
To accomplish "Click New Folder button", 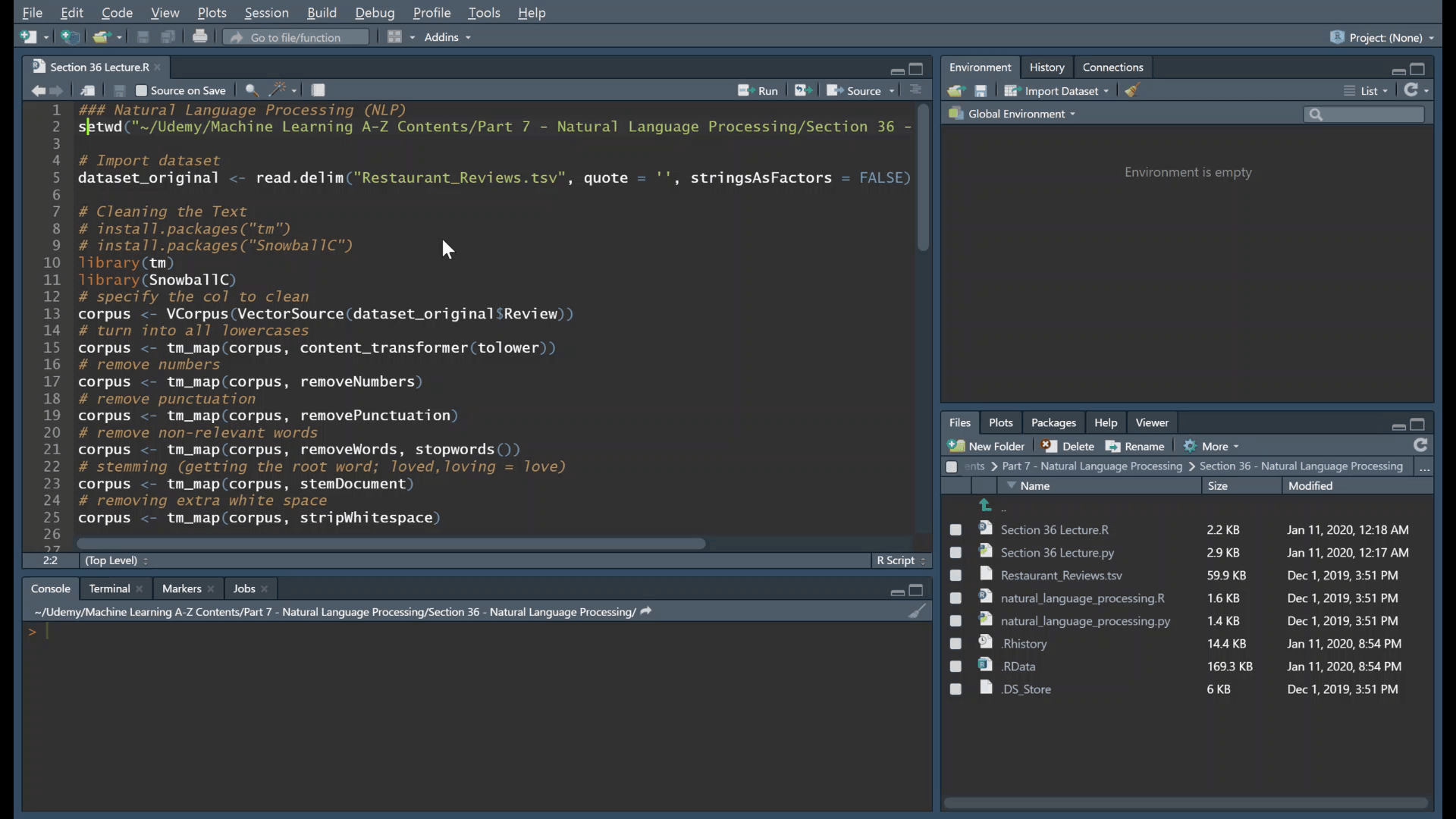I will pos(986,447).
